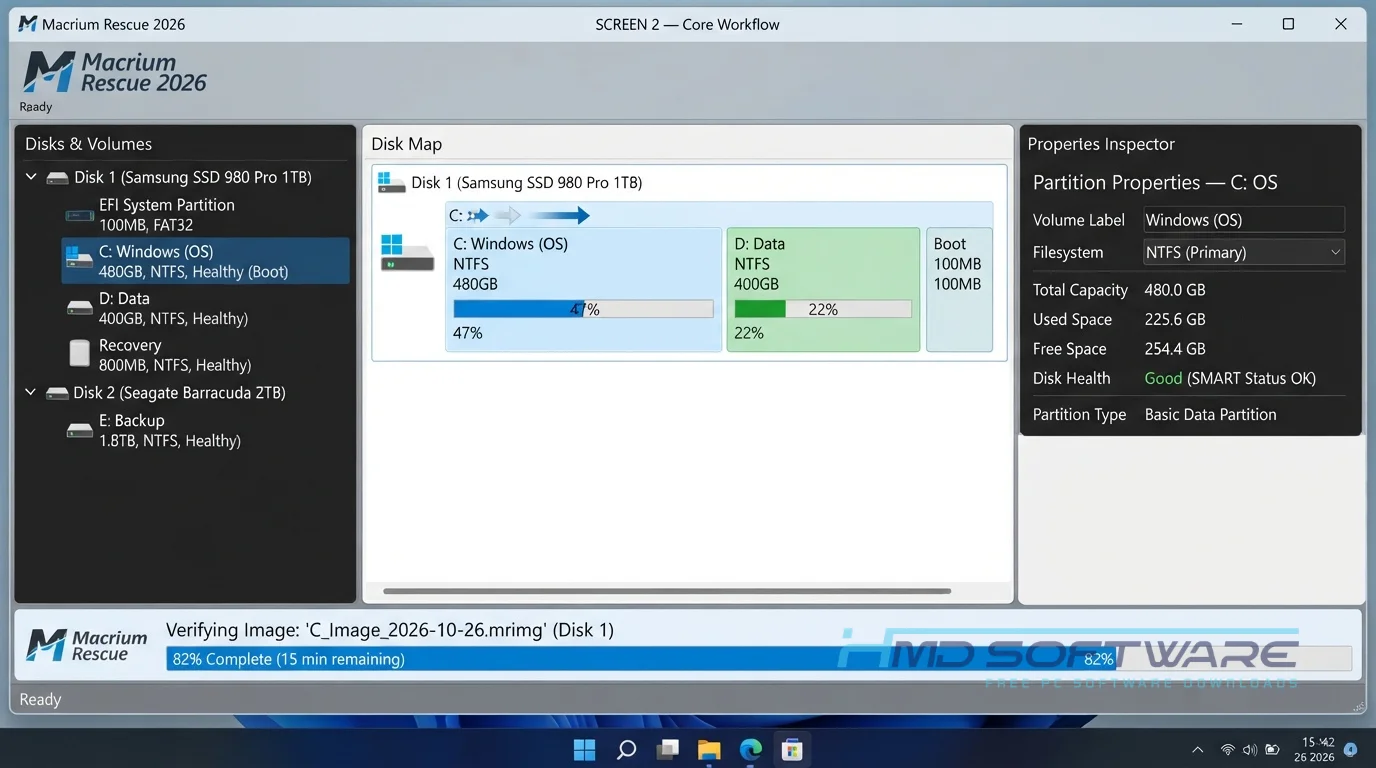Click the dark blue arrow above C: block
1376x768 pixels.
pos(559,215)
